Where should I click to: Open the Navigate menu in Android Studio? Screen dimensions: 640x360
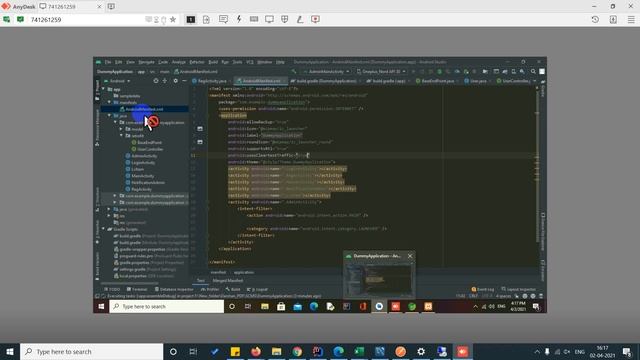146,62
